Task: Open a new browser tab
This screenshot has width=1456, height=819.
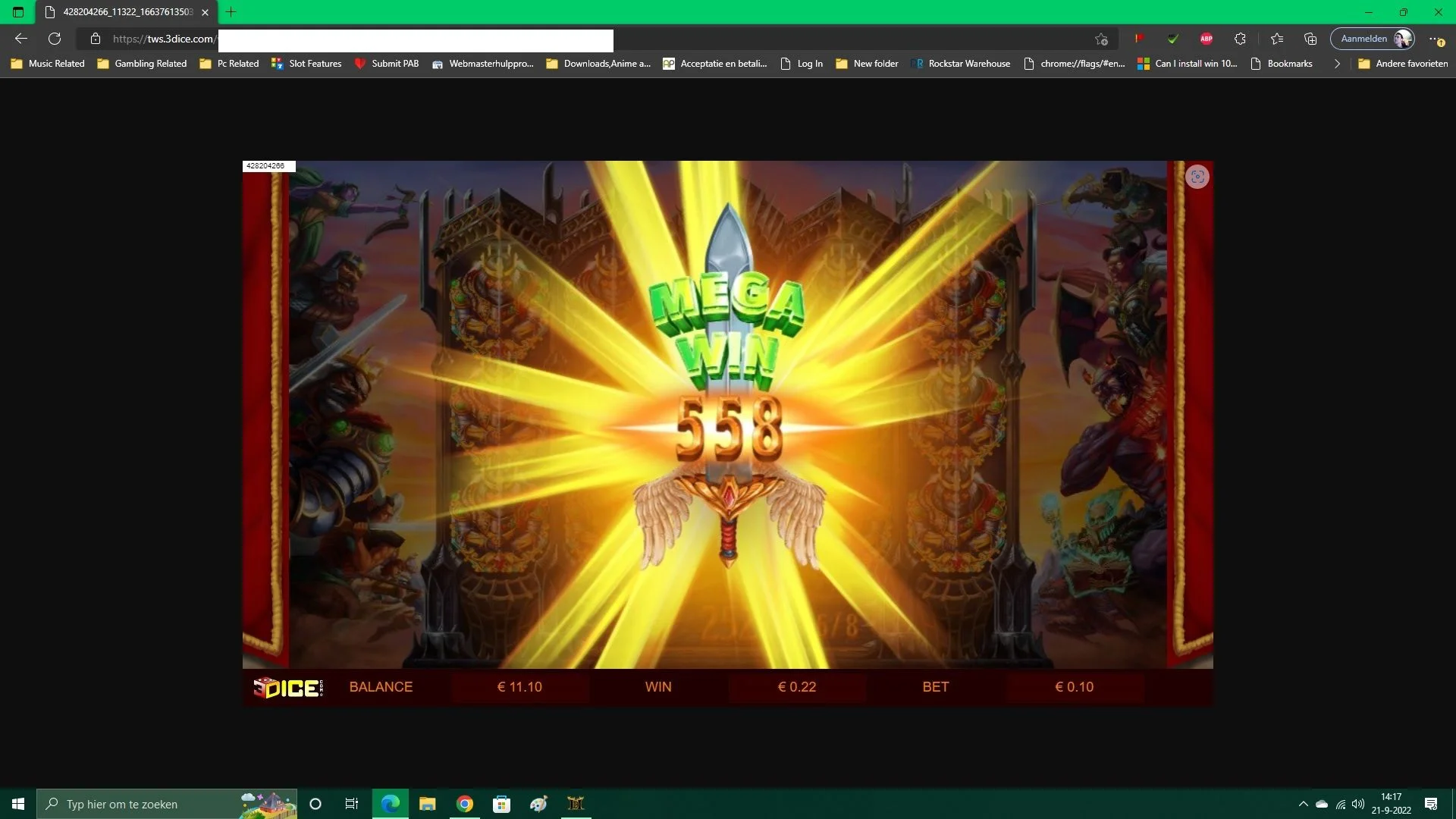Action: point(231,12)
